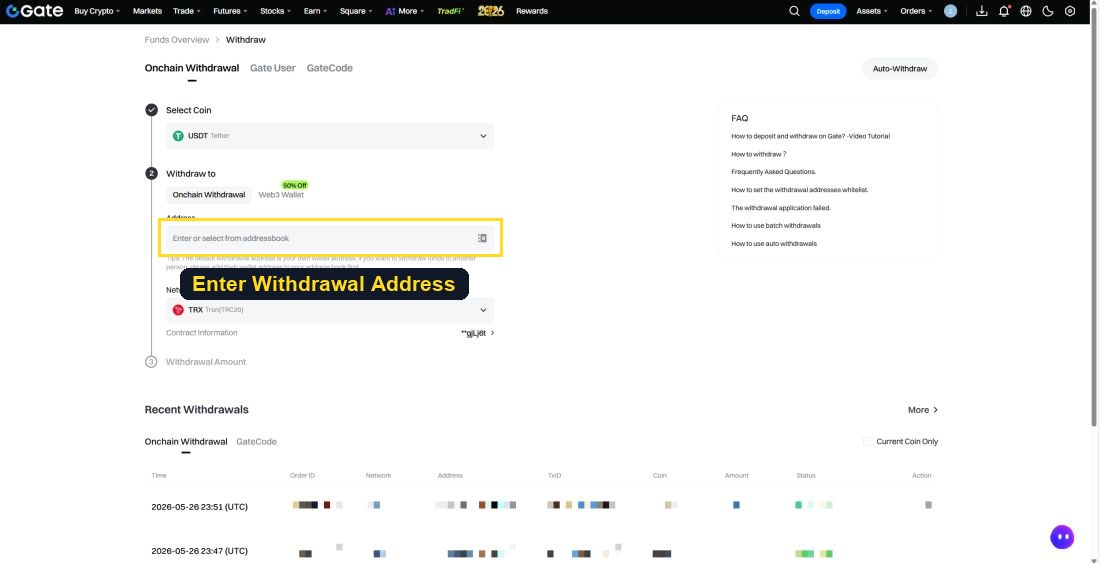Open withdrawal addresses whitelist FAQ
Screen dimensions: 1100x564
800,190
